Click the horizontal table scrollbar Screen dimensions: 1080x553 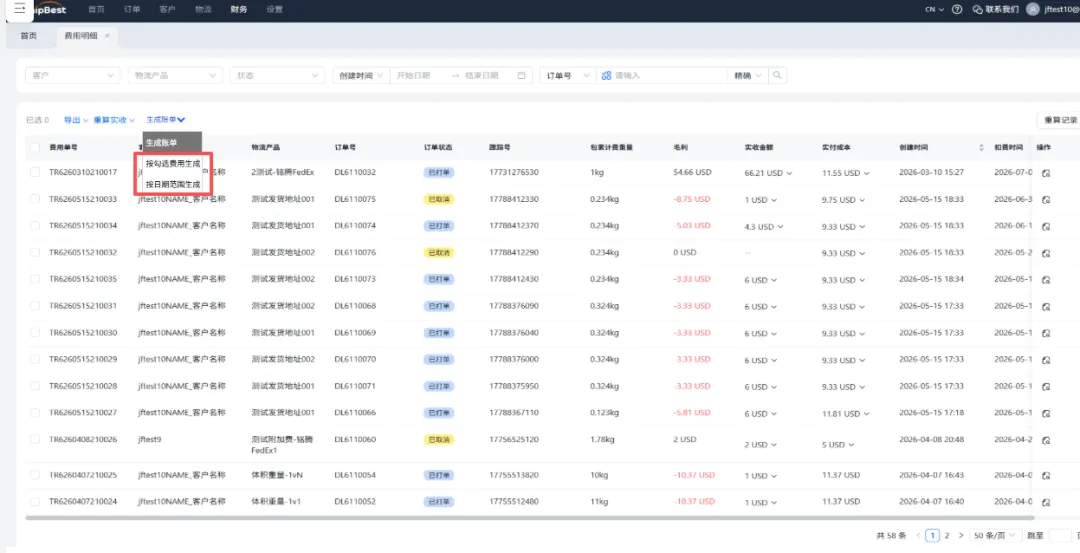tap(529, 517)
